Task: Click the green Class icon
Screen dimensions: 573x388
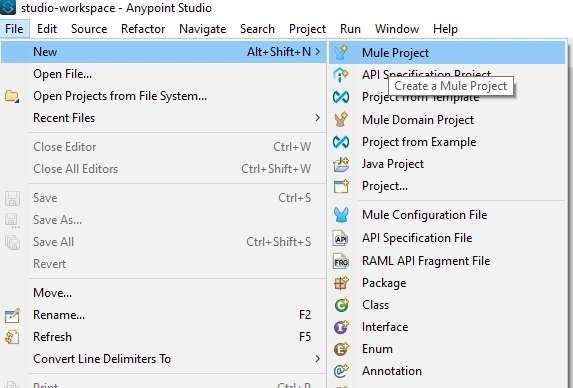Action: [341, 305]
